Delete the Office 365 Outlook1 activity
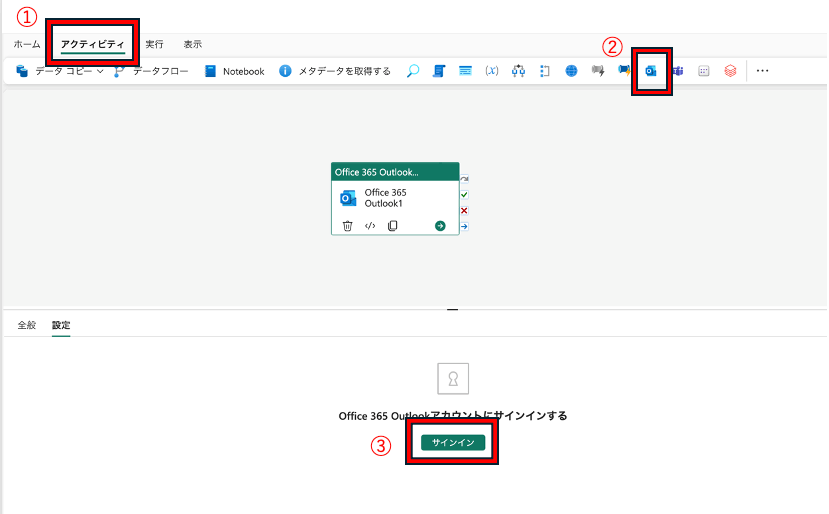The width and height of the screenshot is (829, 514). click(x=347, y=226)
